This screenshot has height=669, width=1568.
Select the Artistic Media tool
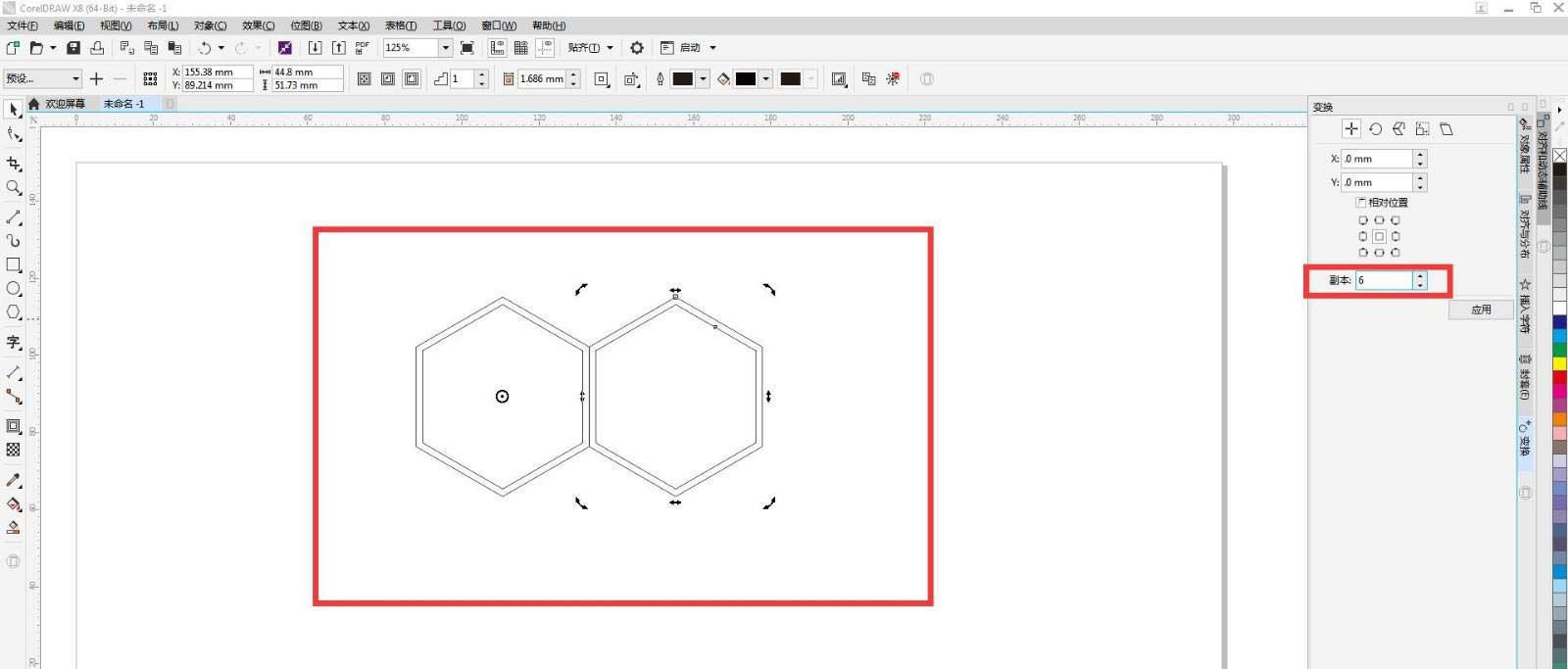[x=14, y=241]
